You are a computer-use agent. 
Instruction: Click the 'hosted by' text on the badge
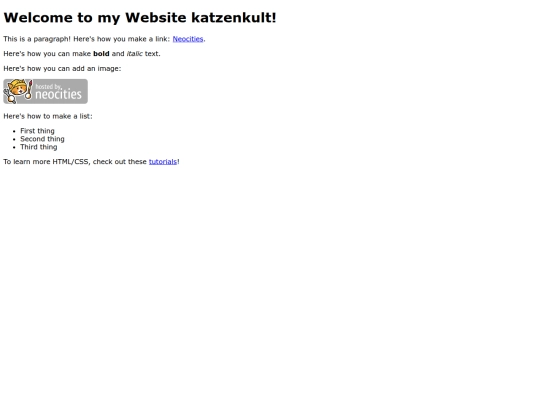49,86
